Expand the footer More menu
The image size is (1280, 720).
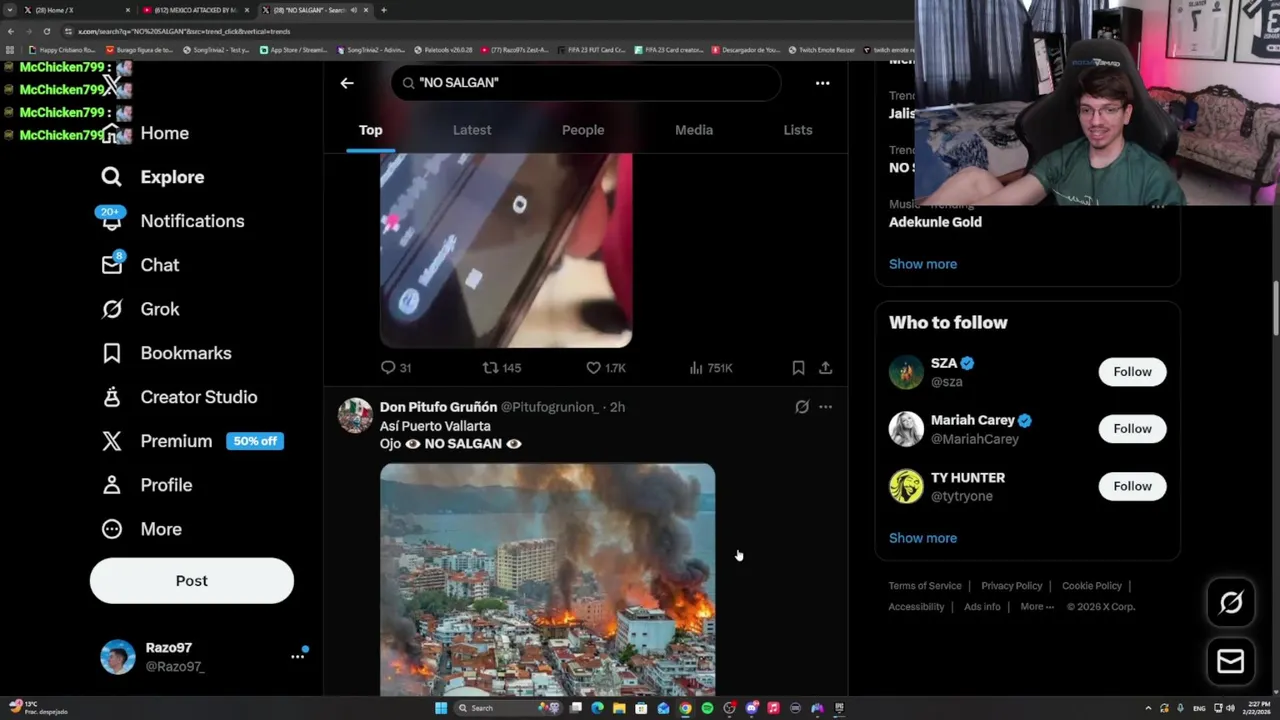[x=1037, y=607]
